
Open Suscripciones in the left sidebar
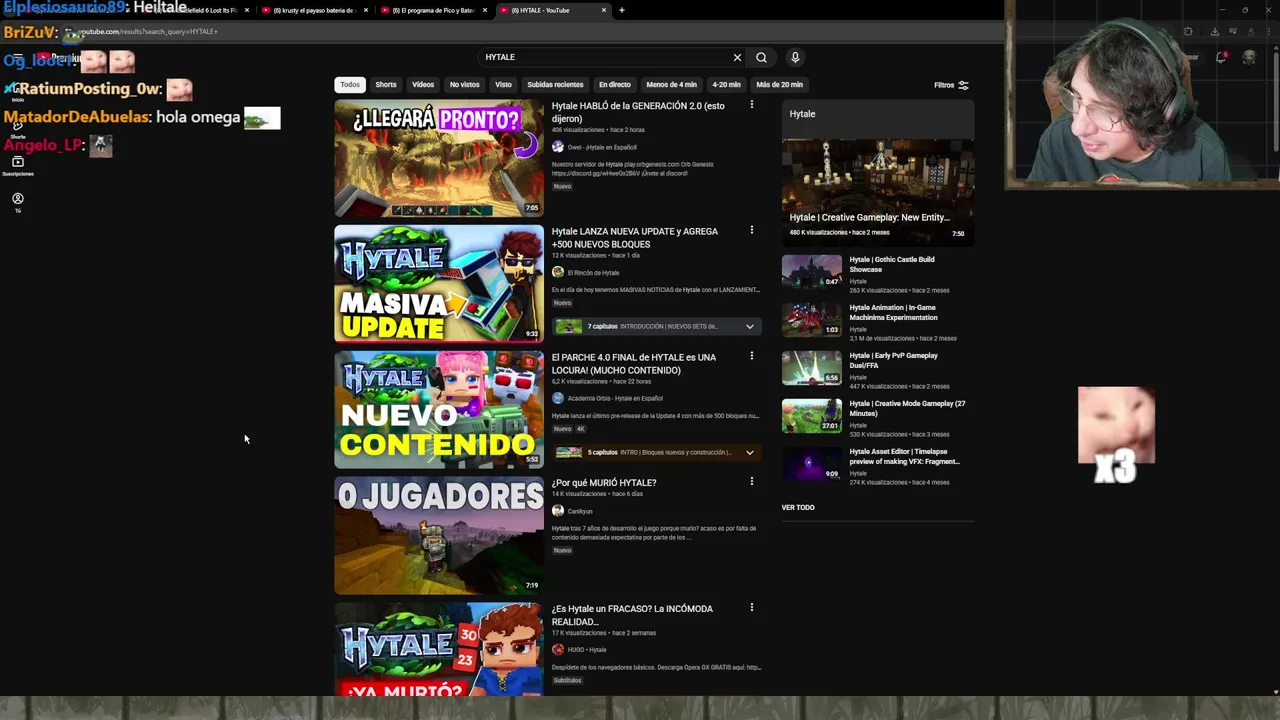pos(17,165)
